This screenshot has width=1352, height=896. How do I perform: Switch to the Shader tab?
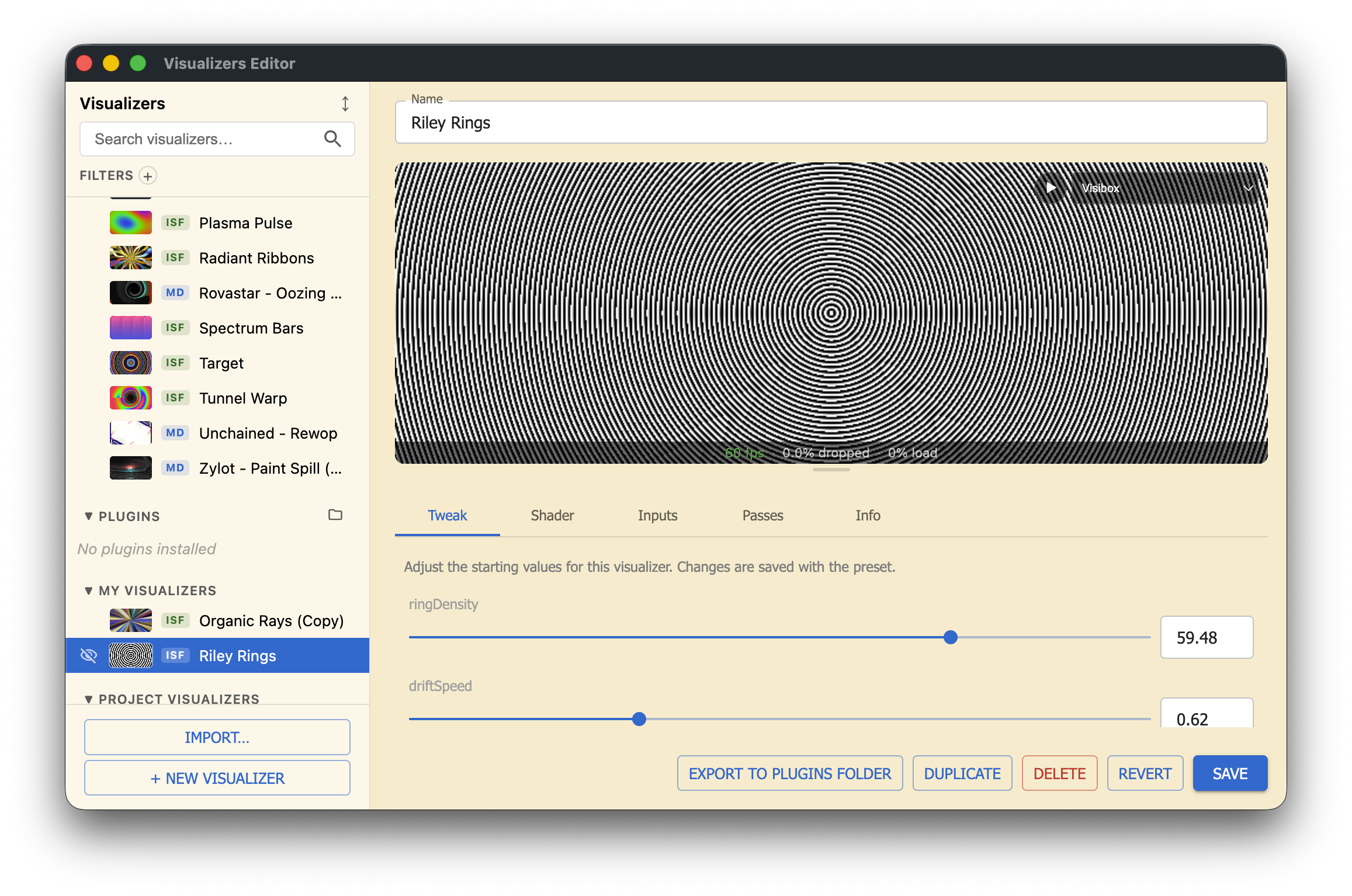click(552, 515)
